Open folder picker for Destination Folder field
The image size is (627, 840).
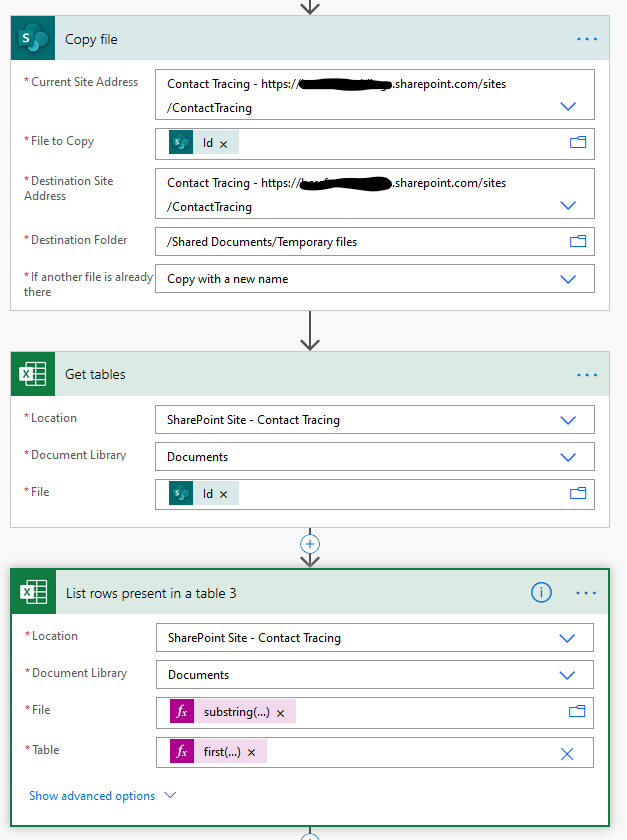577,241
